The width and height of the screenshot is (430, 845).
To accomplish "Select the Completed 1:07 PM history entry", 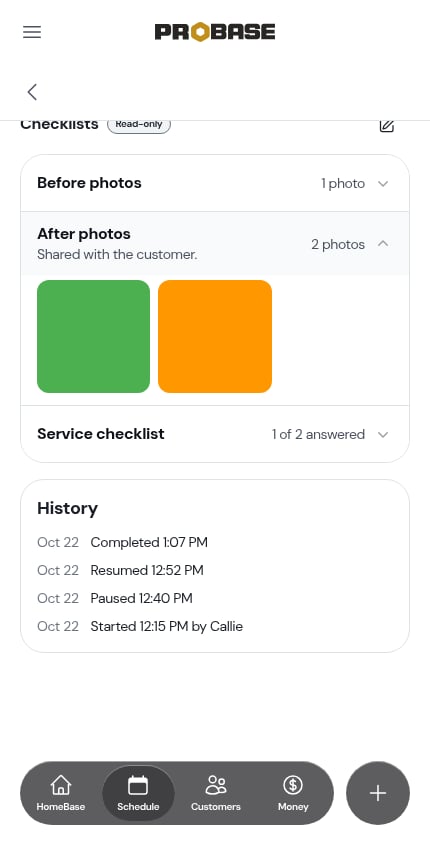I will click(149, 542).
